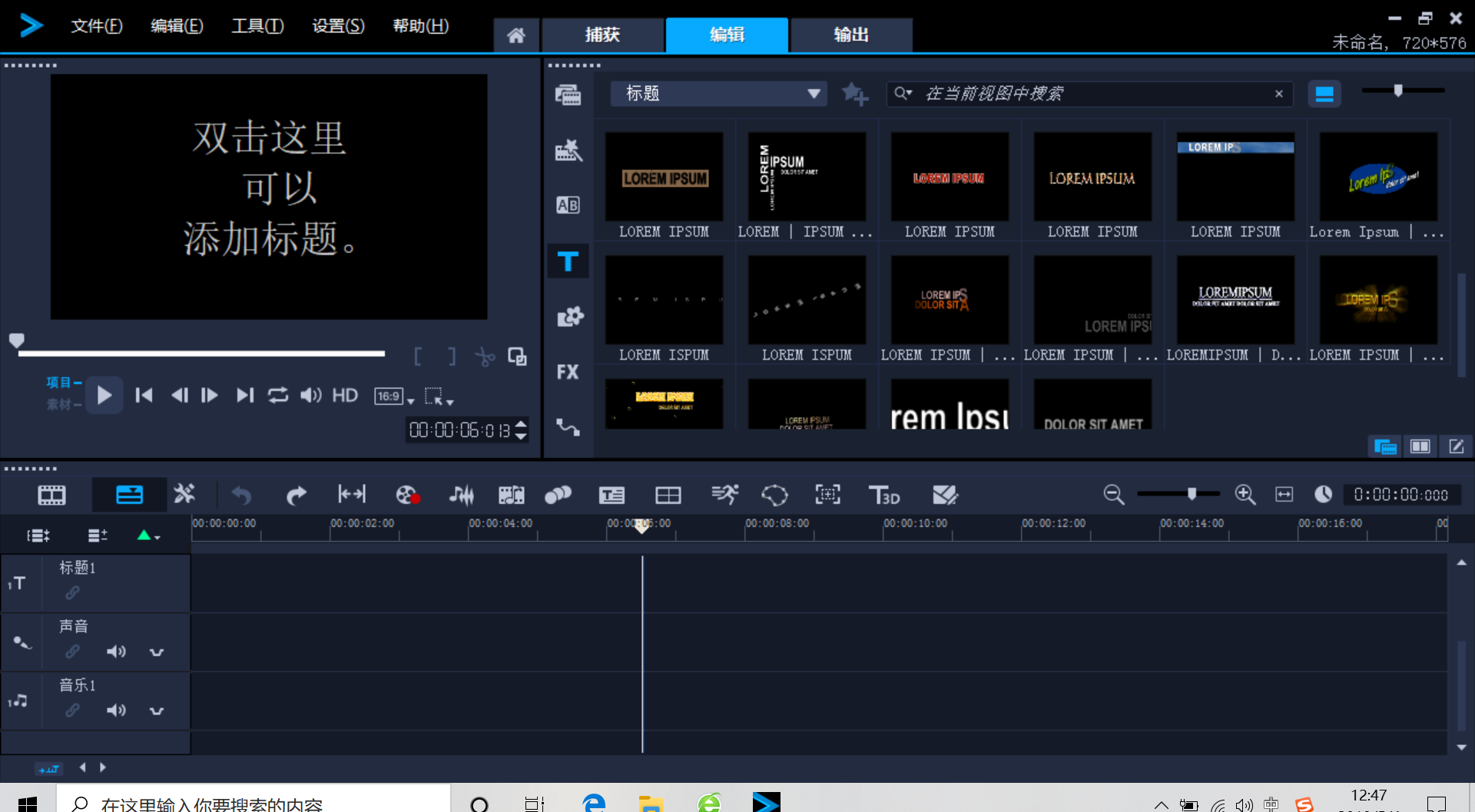Show hidden system tray icons
This screenshot has width=1475, height=812.
1162,804
